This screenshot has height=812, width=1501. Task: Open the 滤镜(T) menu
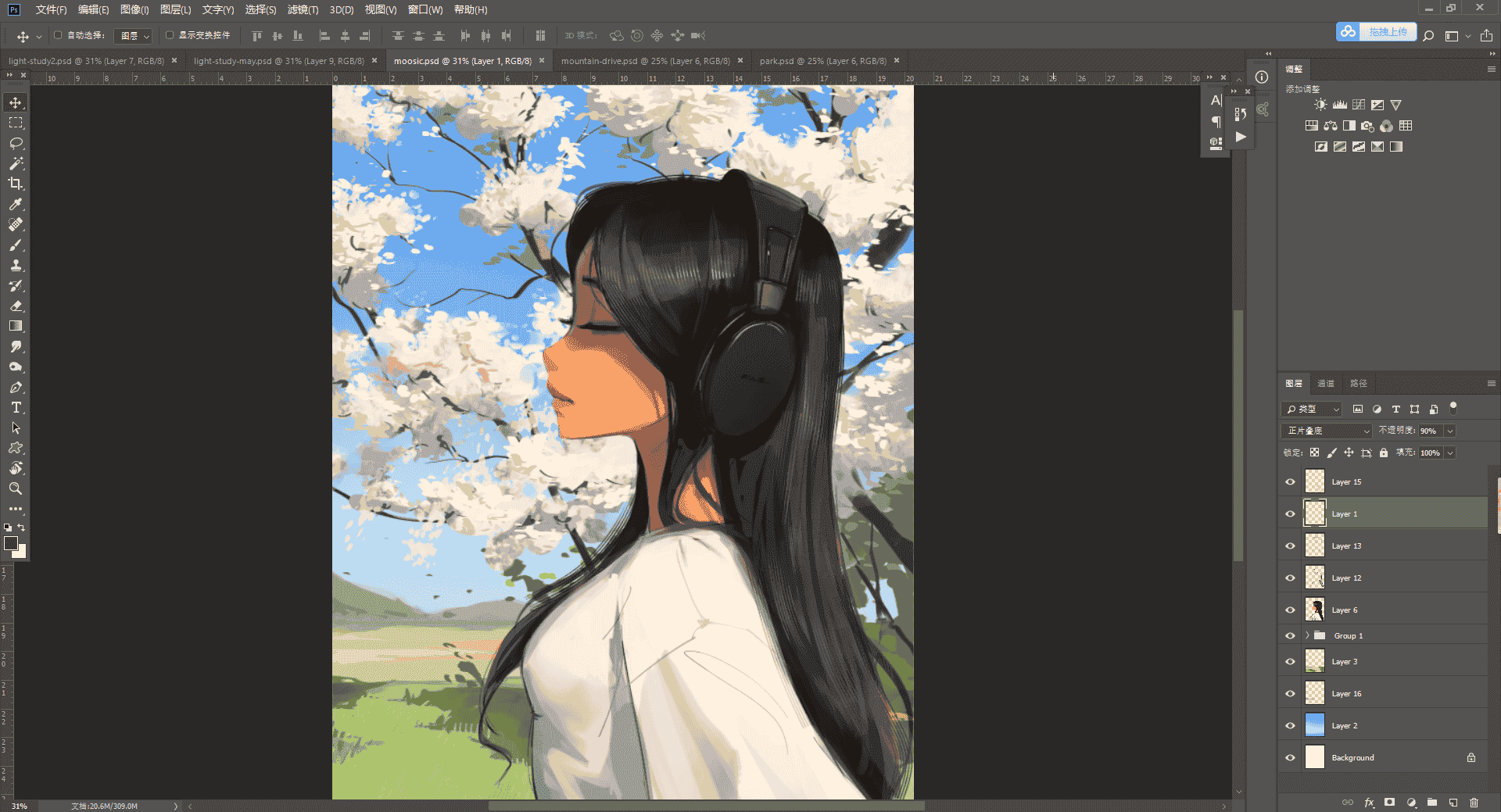(x=303, y=9)
